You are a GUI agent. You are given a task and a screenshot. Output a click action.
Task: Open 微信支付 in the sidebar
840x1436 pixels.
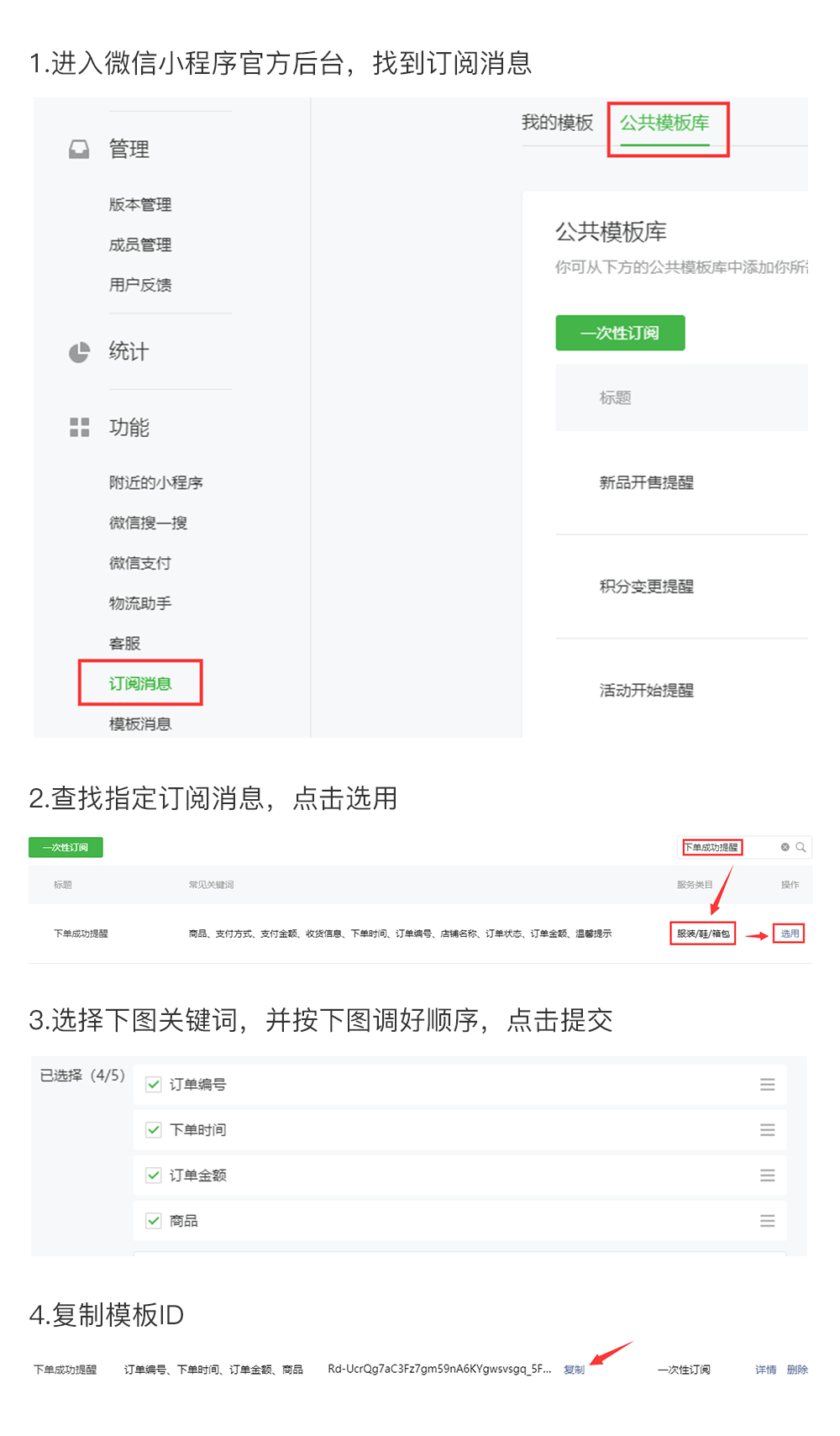140,563
